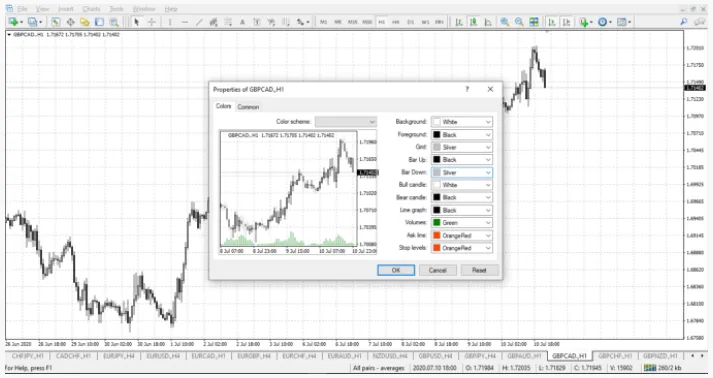713x378 pixels.
Task: Confirm the dialog with OK
Action: tap(396, 270)
